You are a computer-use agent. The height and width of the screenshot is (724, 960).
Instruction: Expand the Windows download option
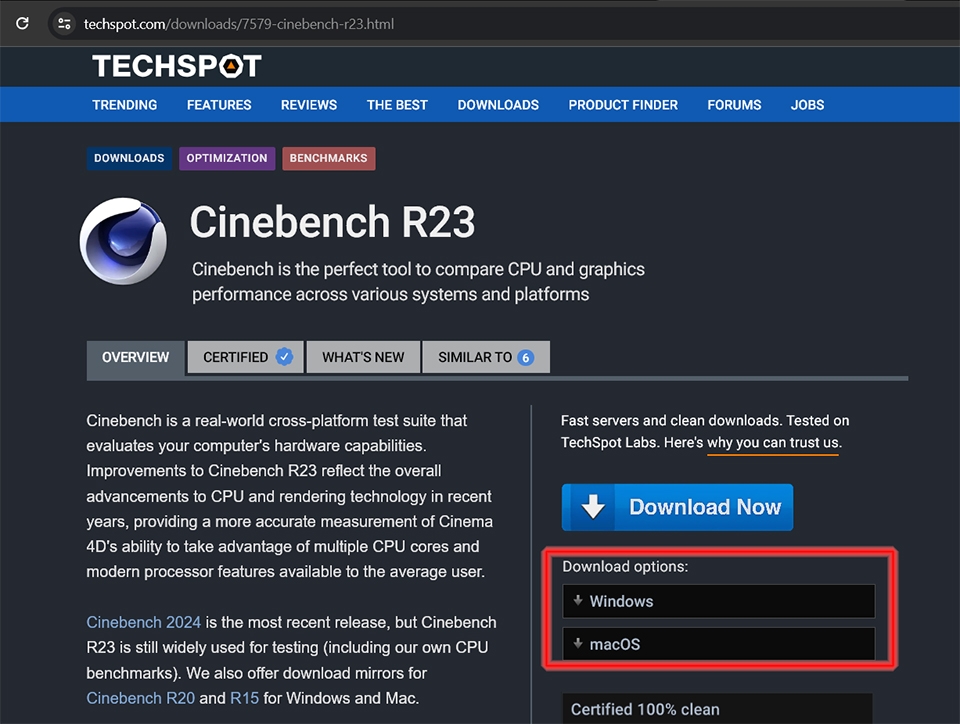[718, 601]
